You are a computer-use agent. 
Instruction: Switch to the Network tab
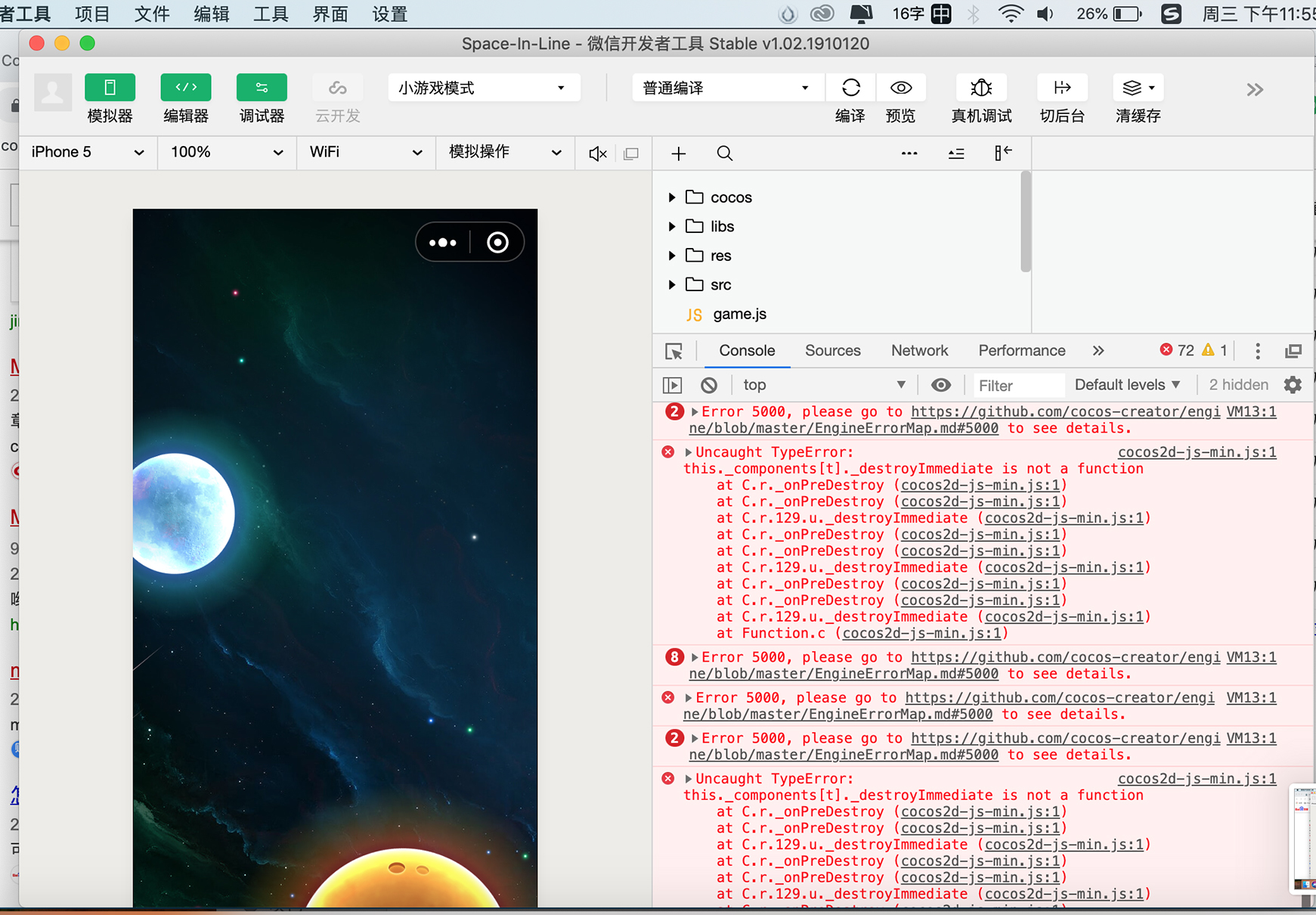coord(919,350)
